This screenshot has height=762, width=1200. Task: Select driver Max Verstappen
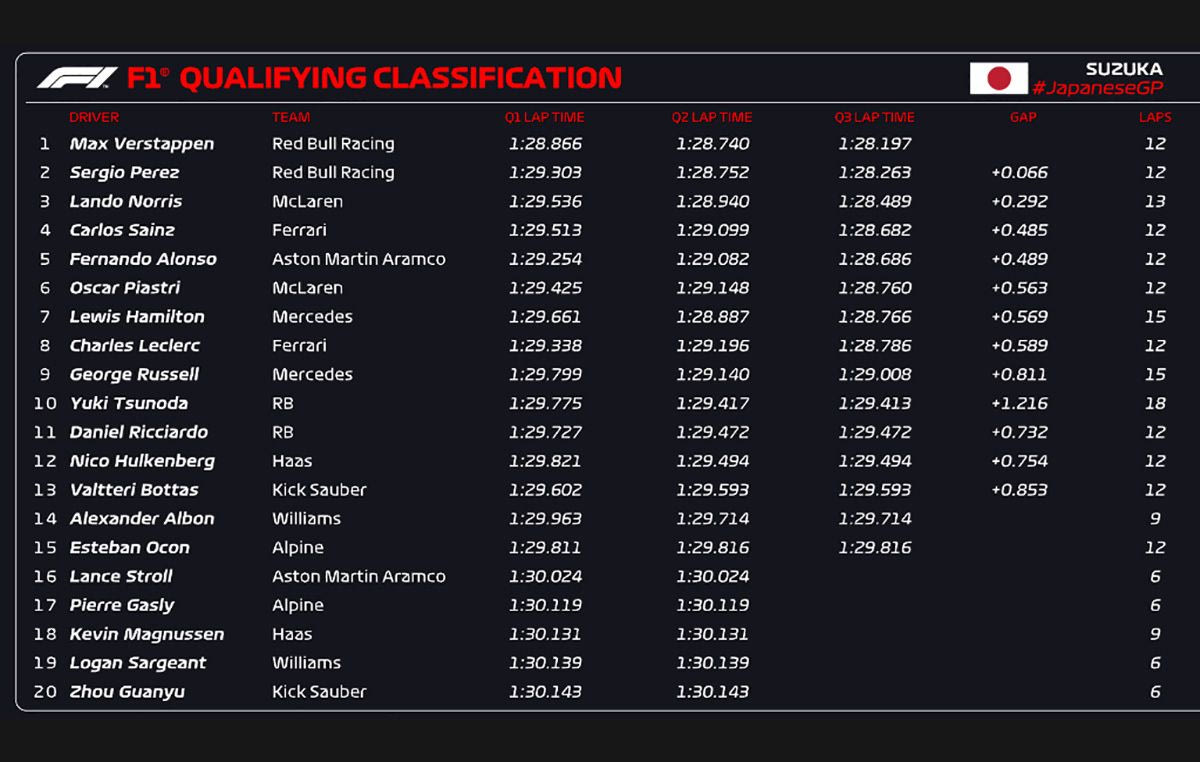142,144
